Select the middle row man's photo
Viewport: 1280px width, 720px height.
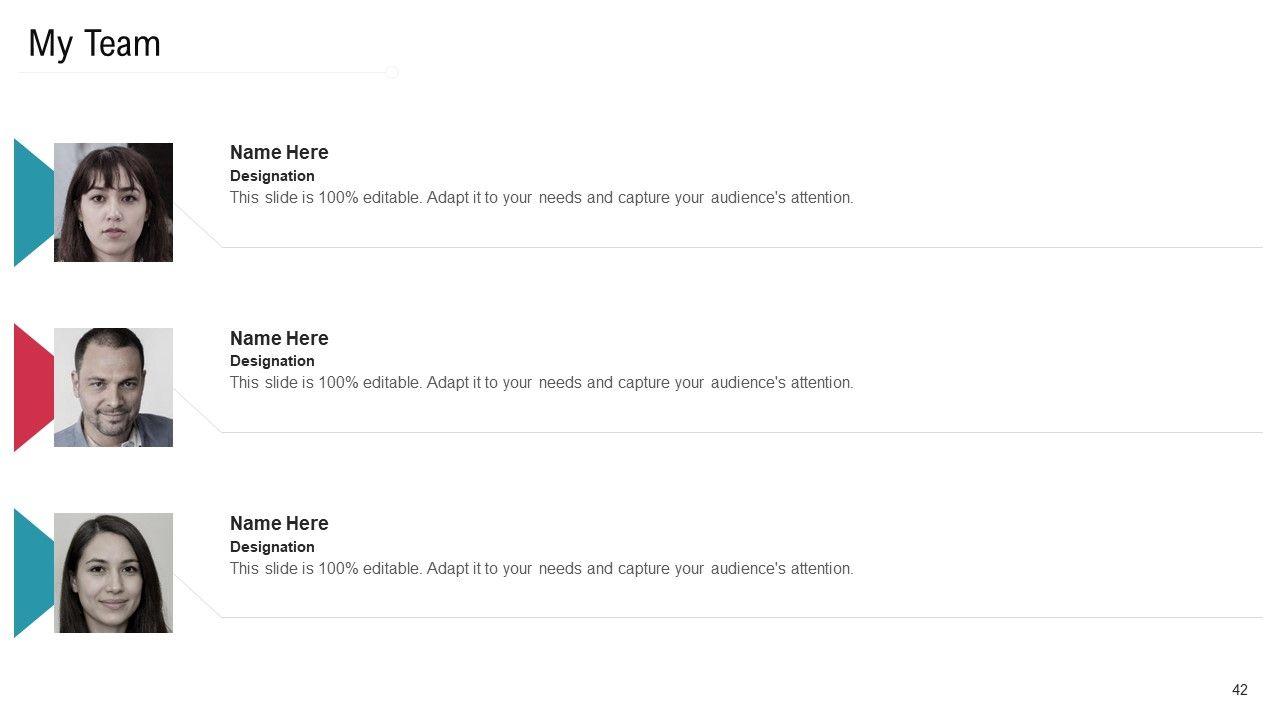(x=113, y=387)
